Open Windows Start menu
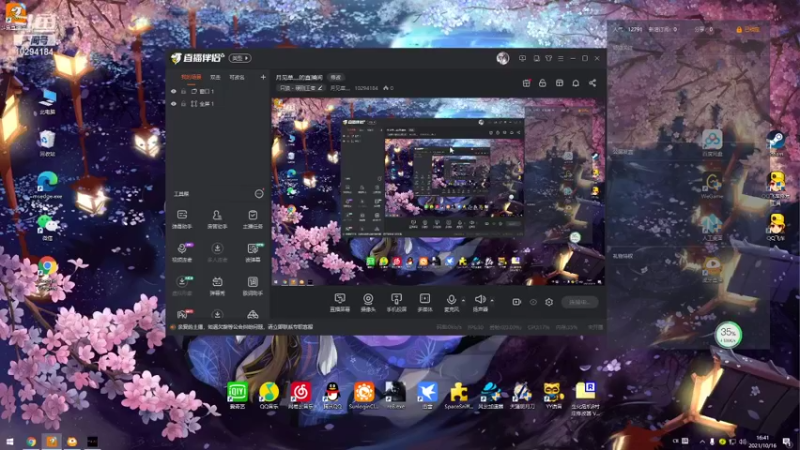Viewport: 800px width, 450px height. click(x=10, y=441)
